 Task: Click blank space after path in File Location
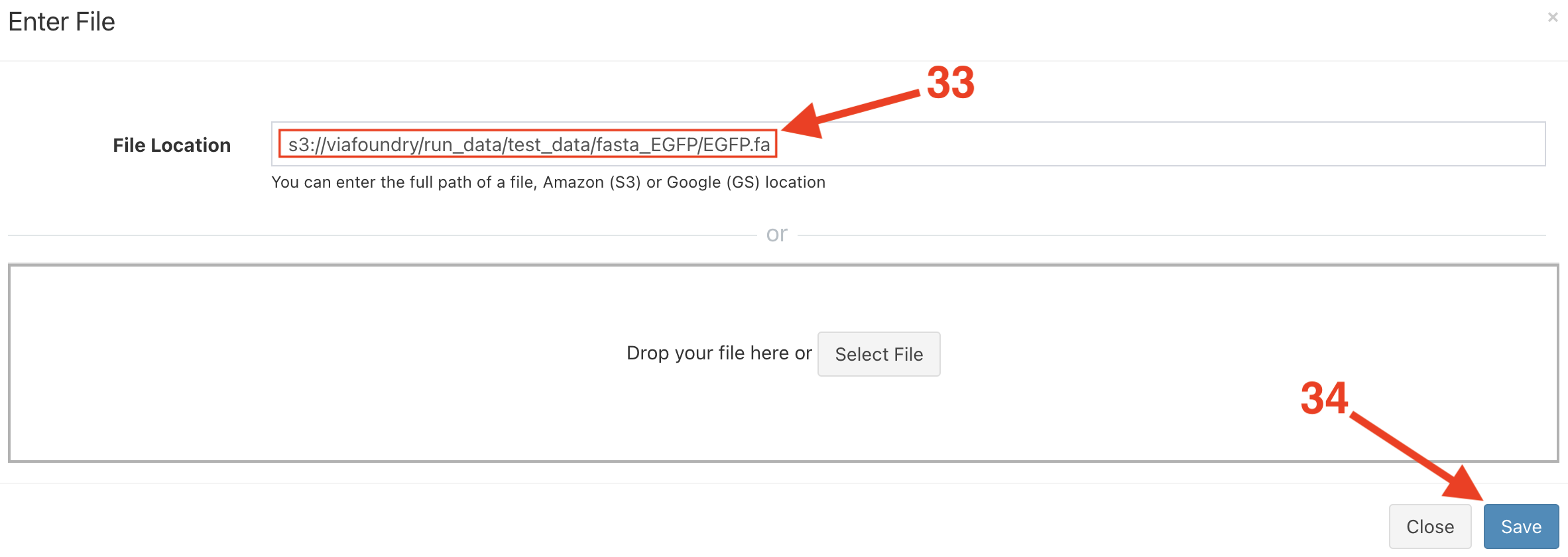[1160, 144]
